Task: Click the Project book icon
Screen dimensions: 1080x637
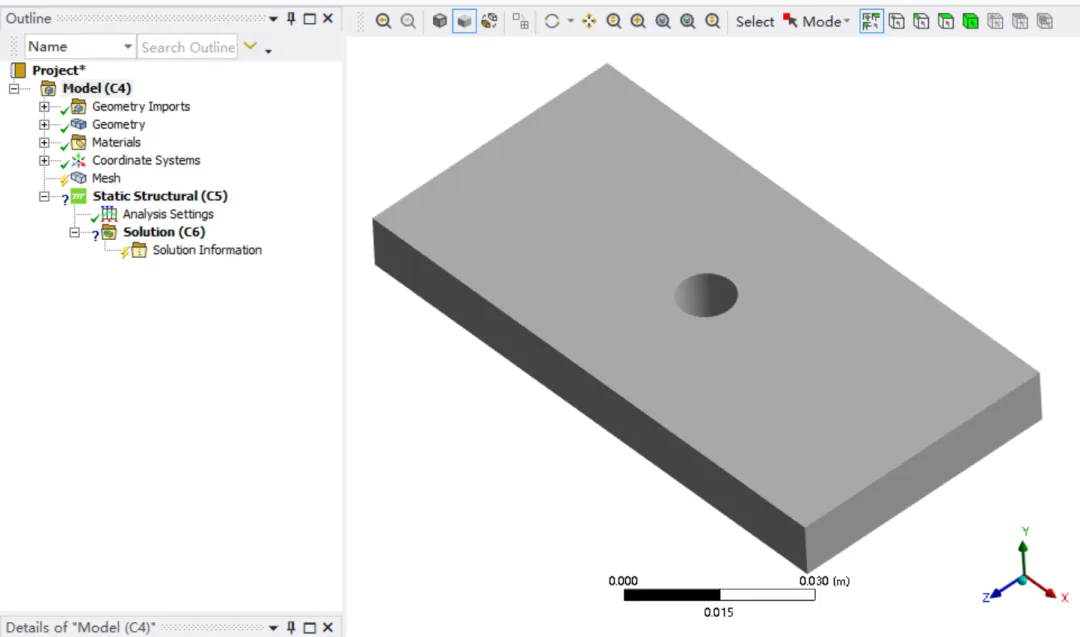Action: (x=18, y=70)
